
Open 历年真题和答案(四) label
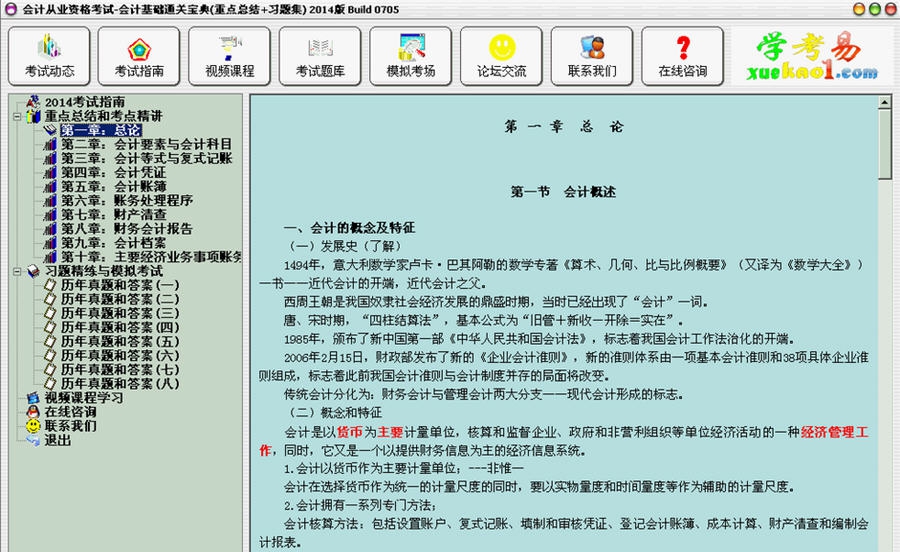click(120, 327)
